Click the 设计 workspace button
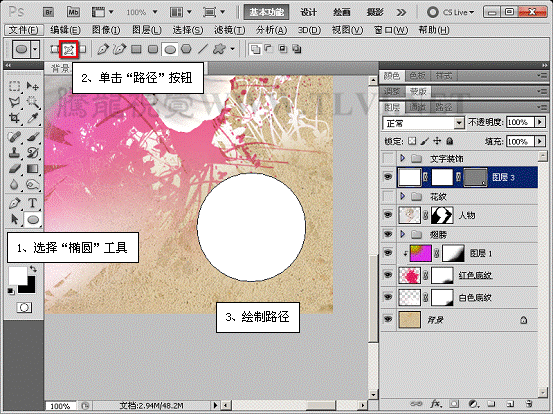The width and height of the screenshot is (553, 414). coord(308,12)
